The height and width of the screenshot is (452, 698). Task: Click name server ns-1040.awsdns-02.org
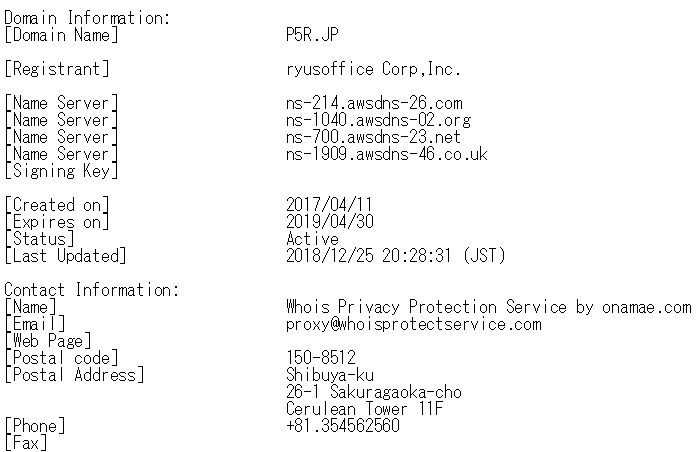point(378,120)
